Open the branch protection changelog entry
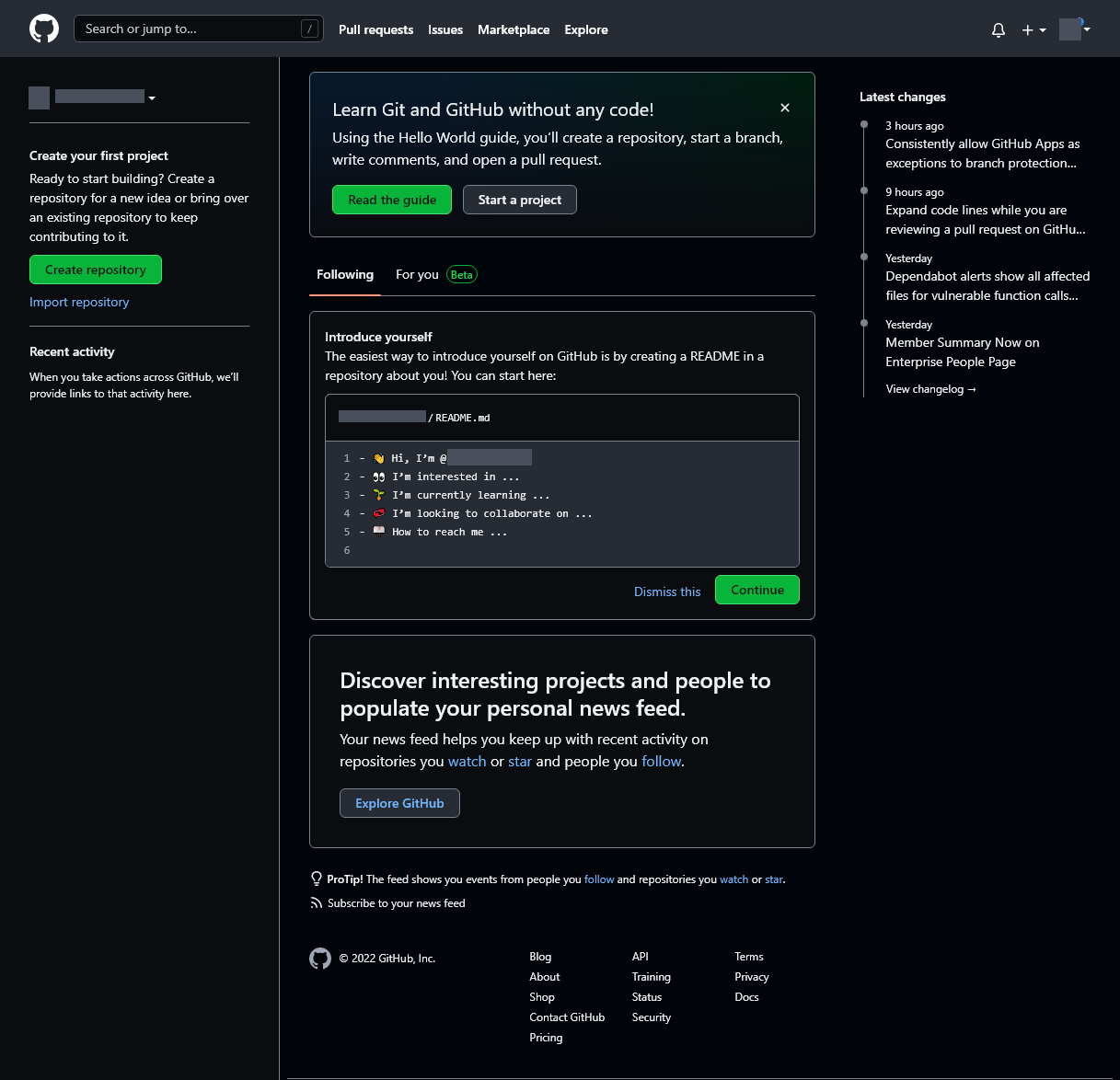 pos(982,154)
